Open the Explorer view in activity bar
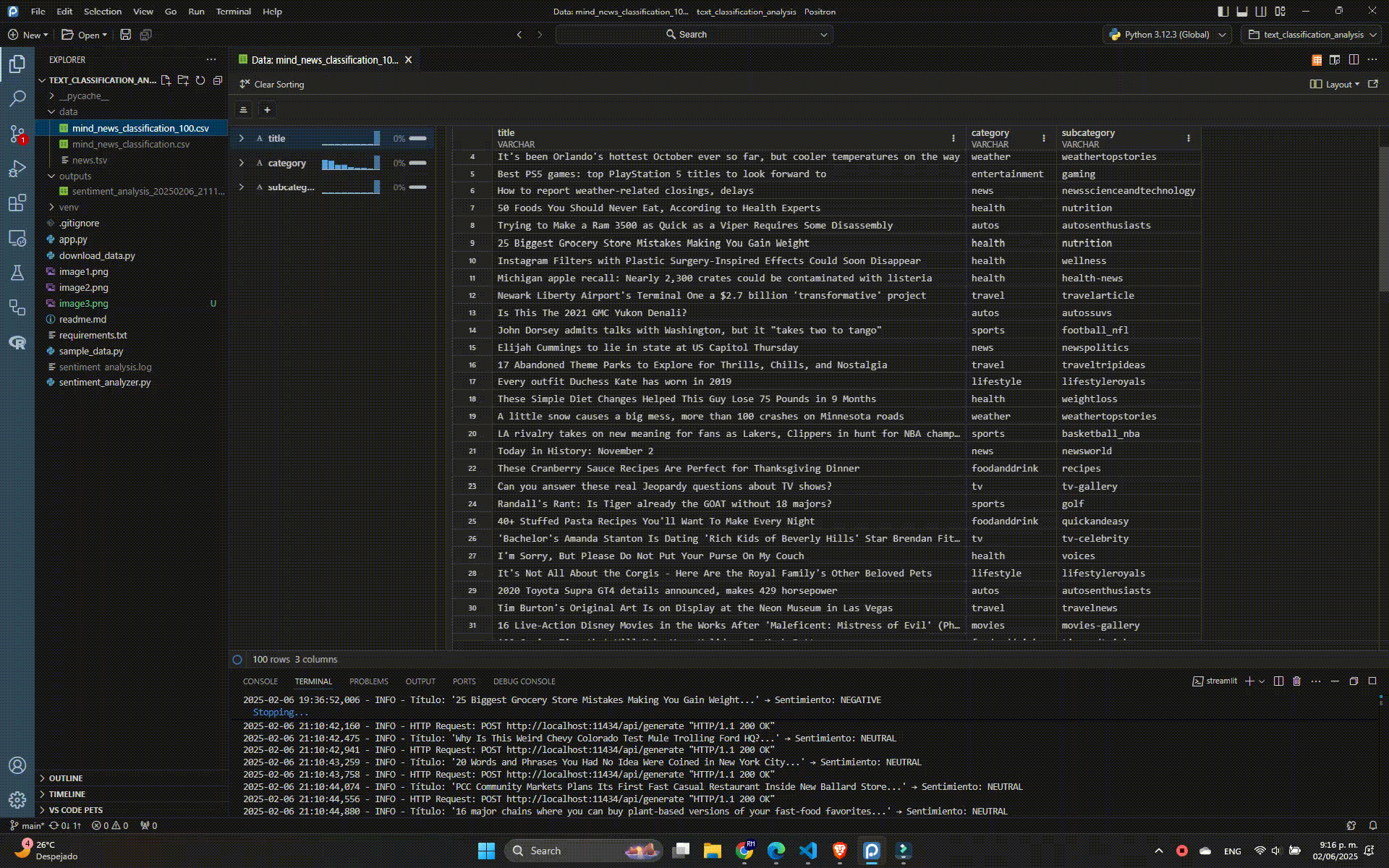Image resolution: width=1389 pixels, height=868 pixels. (17, 64)
